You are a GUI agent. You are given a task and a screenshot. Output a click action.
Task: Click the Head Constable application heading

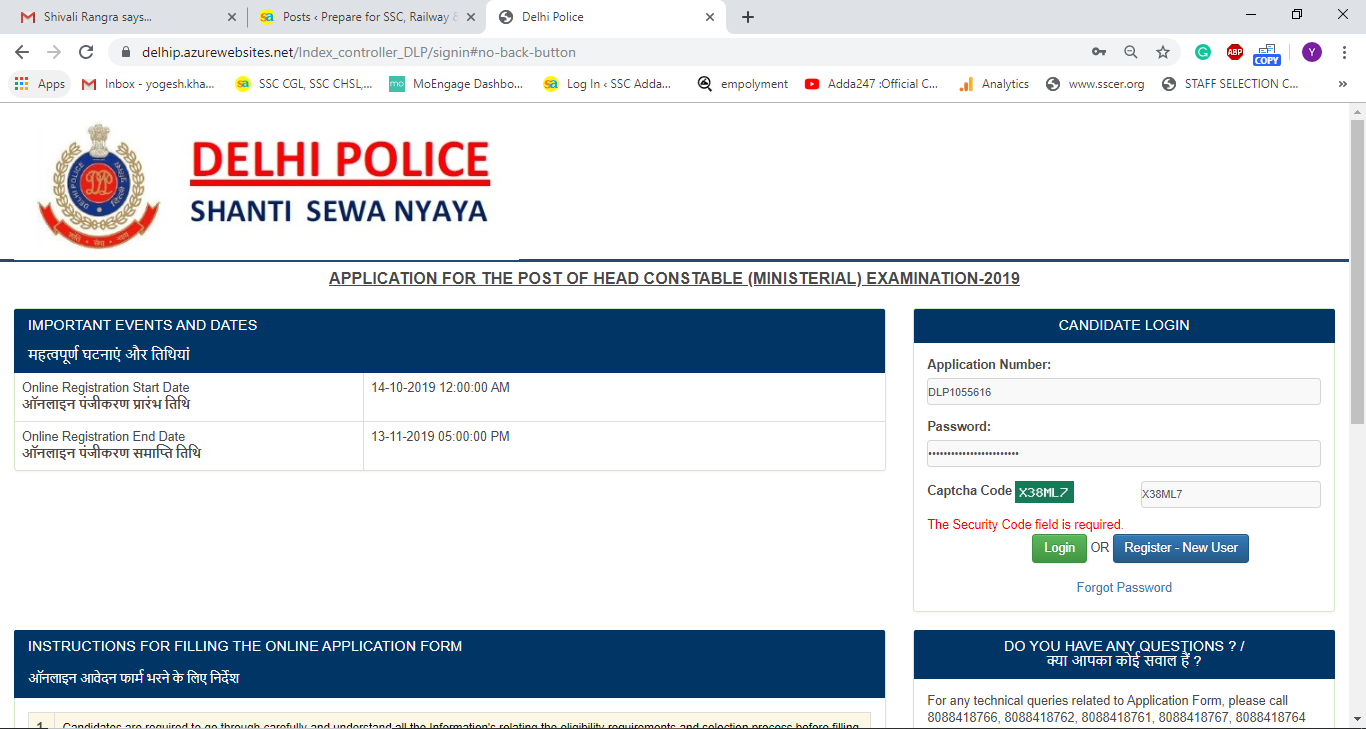(x=674, y=278)
